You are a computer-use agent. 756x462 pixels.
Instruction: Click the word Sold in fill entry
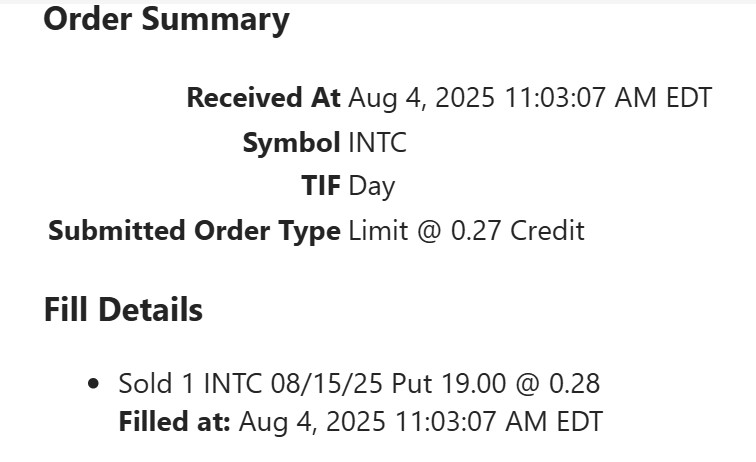pyautogui.click(x=143, y=383)
